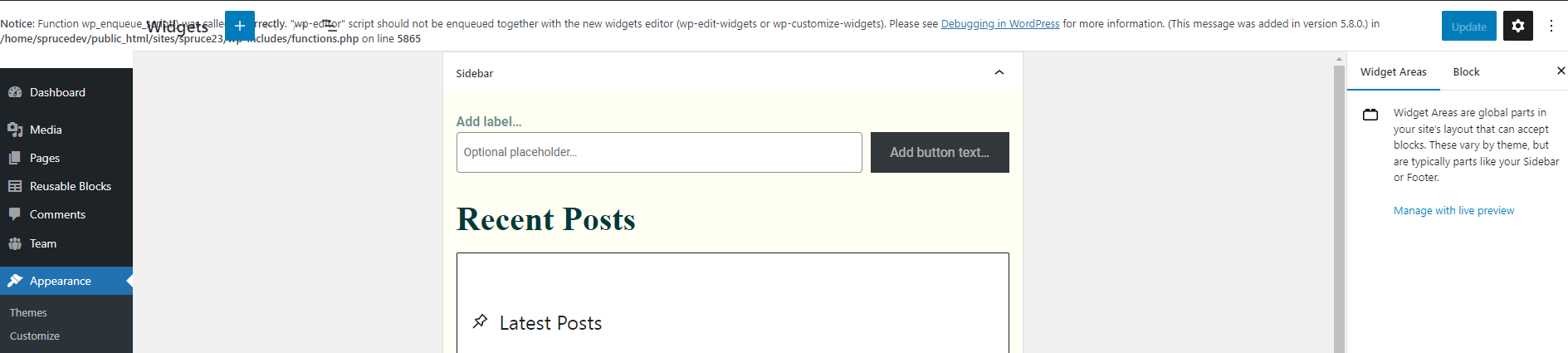Click the Reusable Blocks table icon
The width and height of the screenshot is (1568, 353).
click(x=15, y=186)
